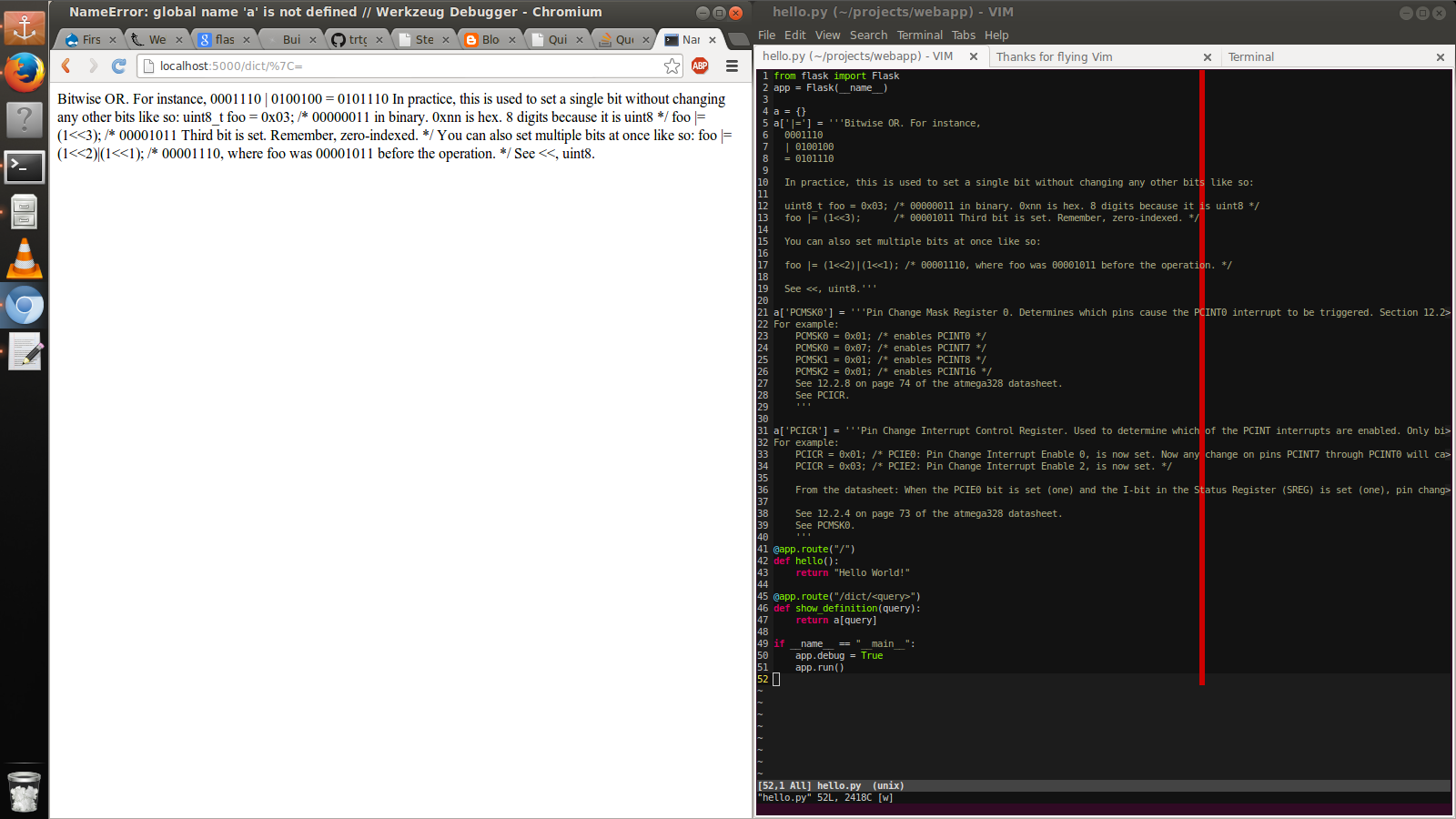The height and width of the screenshot is (819, 1456).
Task: Open Vim's File menu
Action: pos(767,35)
